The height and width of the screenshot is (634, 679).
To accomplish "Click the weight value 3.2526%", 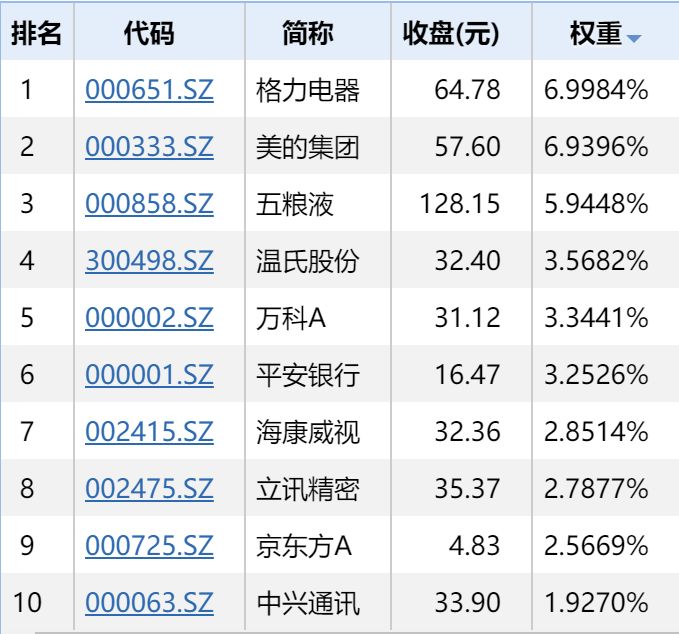I will click(596, 375).
